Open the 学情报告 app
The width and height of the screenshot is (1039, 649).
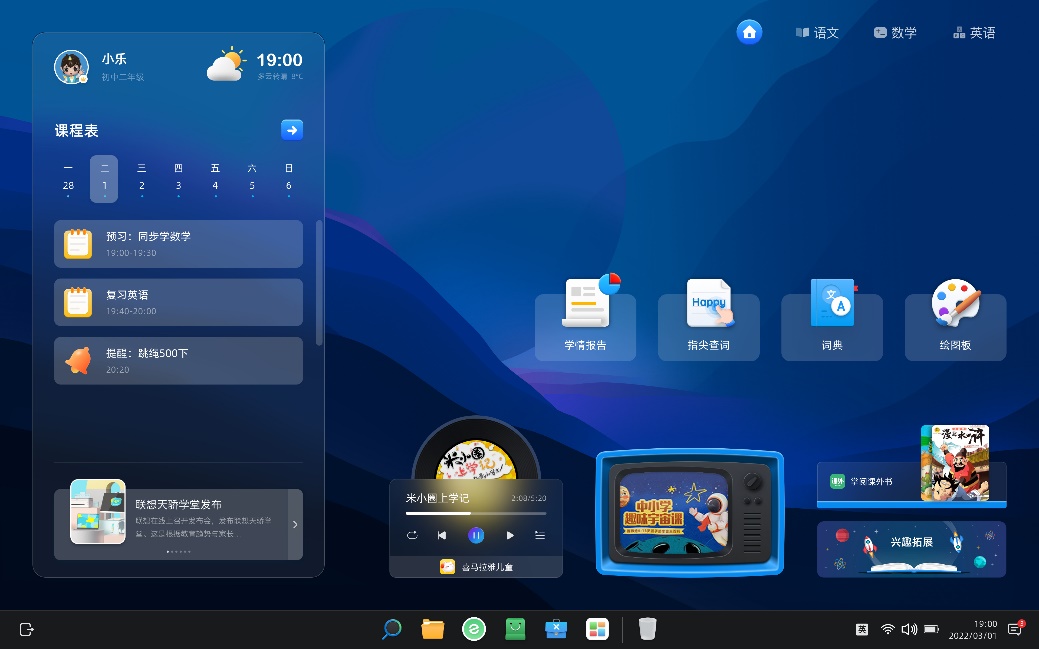(585, 325)
